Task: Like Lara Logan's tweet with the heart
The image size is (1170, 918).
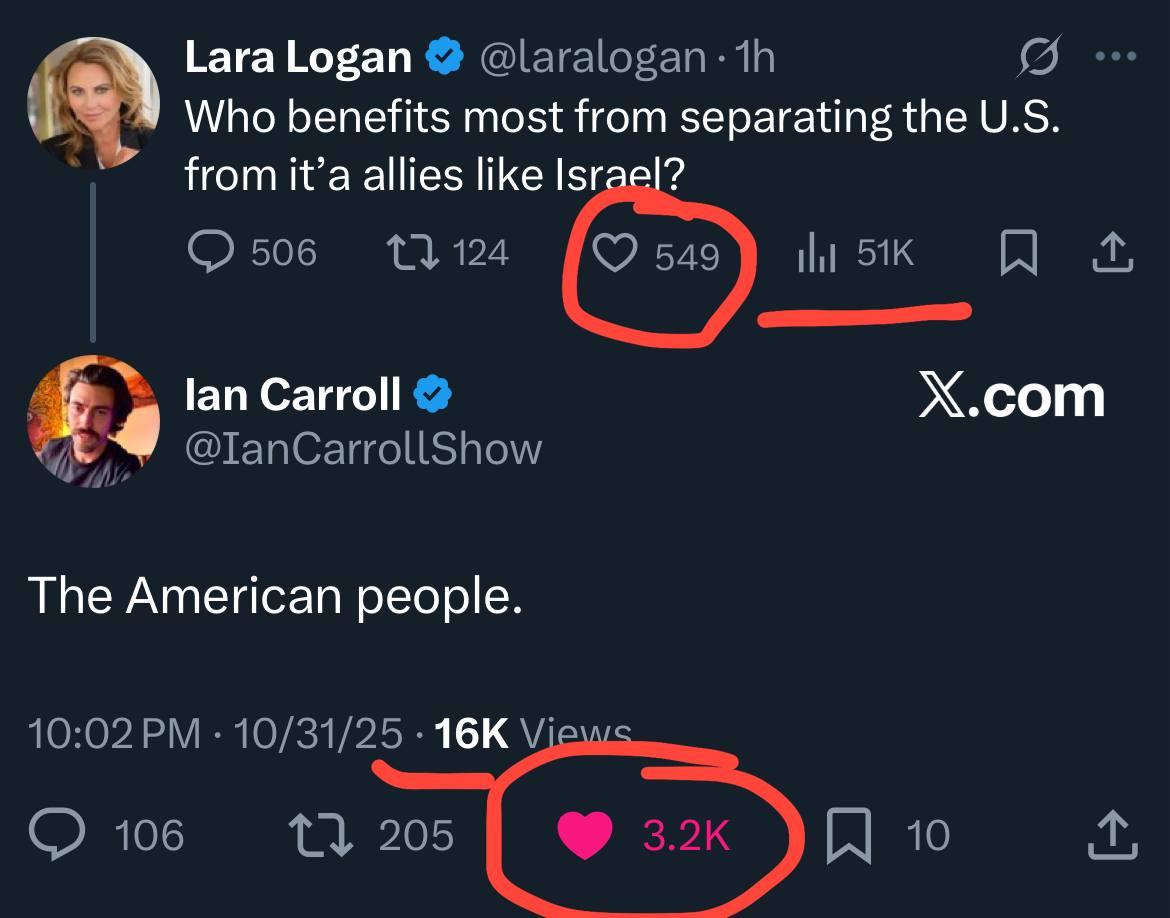Action: (616, 255)
